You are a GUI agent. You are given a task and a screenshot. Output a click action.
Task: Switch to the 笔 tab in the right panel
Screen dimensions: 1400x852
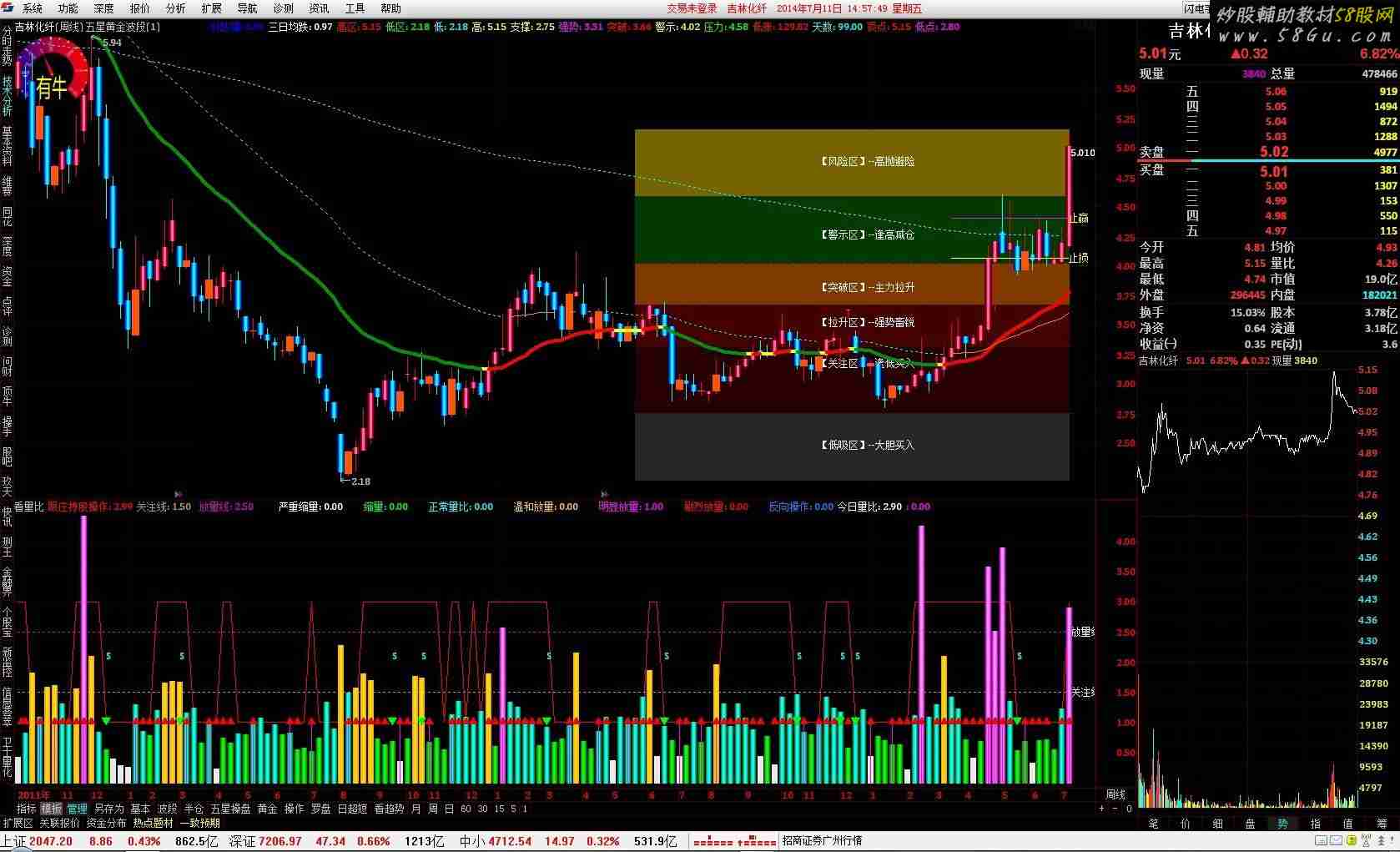pos(1154,824)
